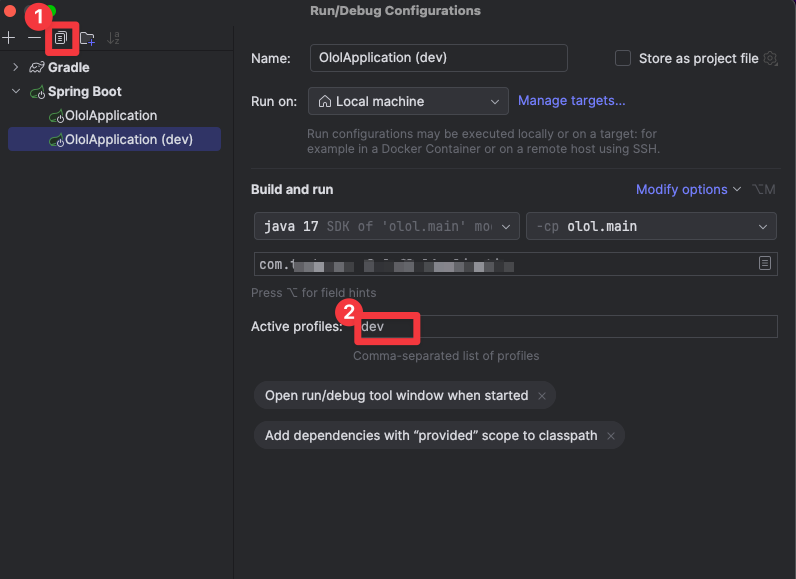Remove the 'Open run/debug tool window' option chip
This screenshot has height=579, width=796.
pyautogui.click(x=542, y=396)
